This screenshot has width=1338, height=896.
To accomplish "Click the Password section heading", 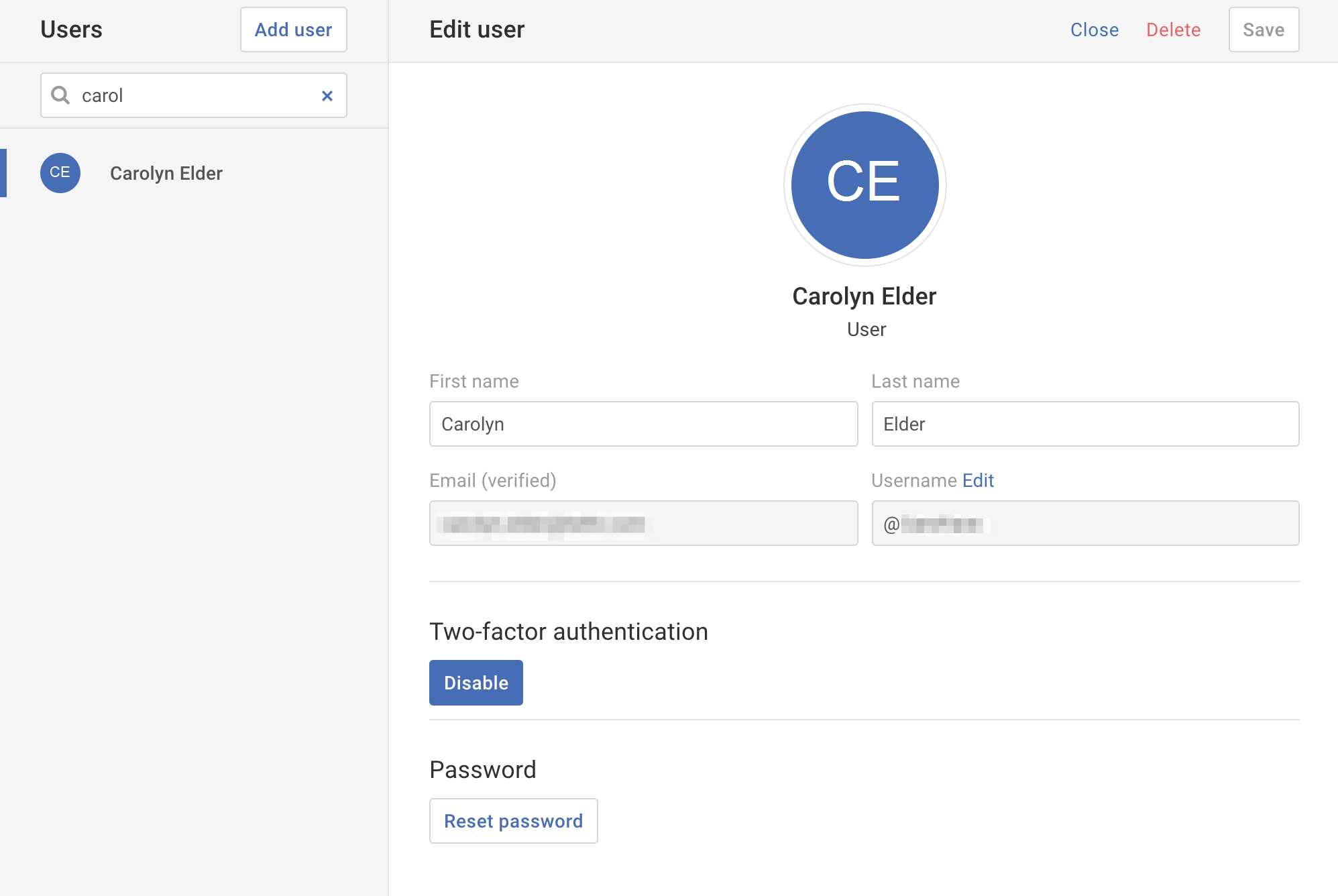I will [482, 769].
